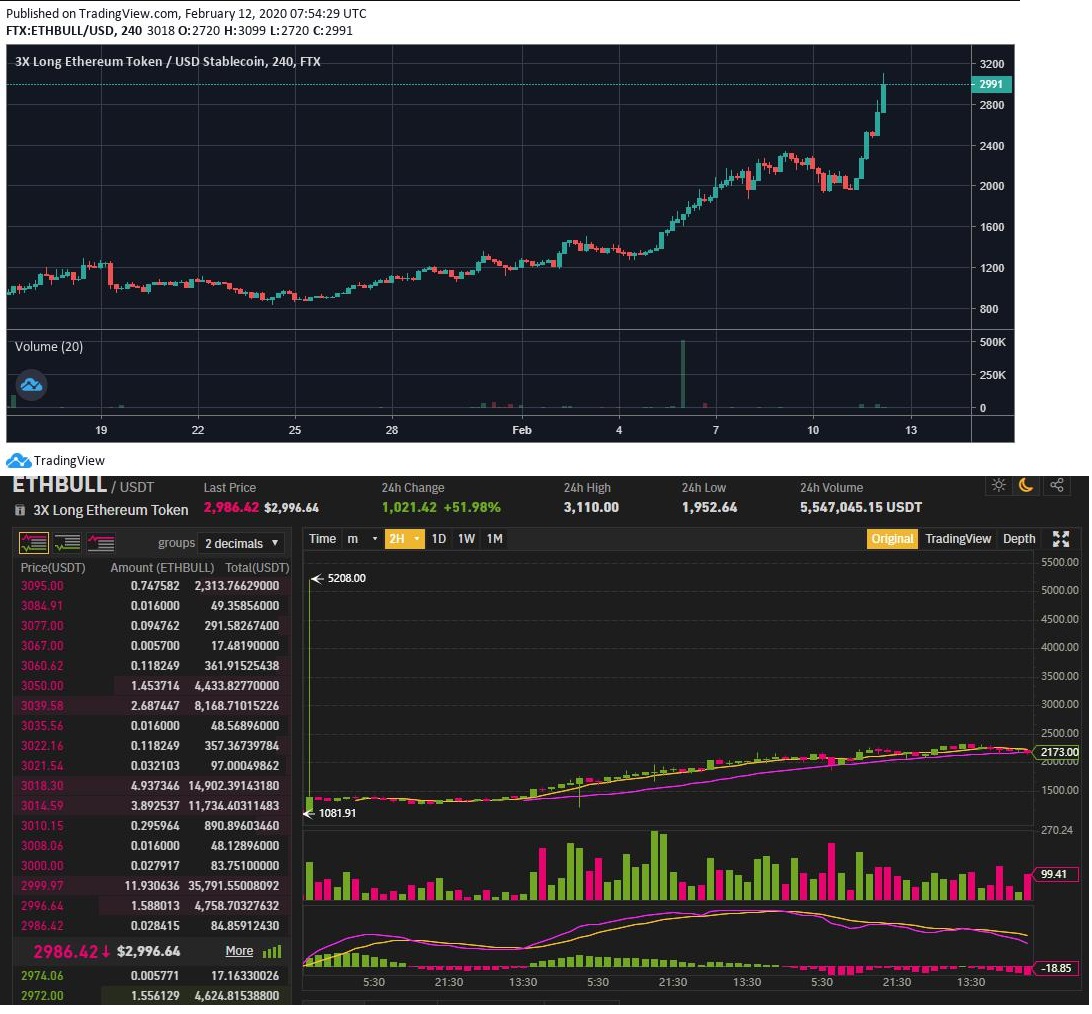Show buy orders only order book view

[x=68, y=543]
